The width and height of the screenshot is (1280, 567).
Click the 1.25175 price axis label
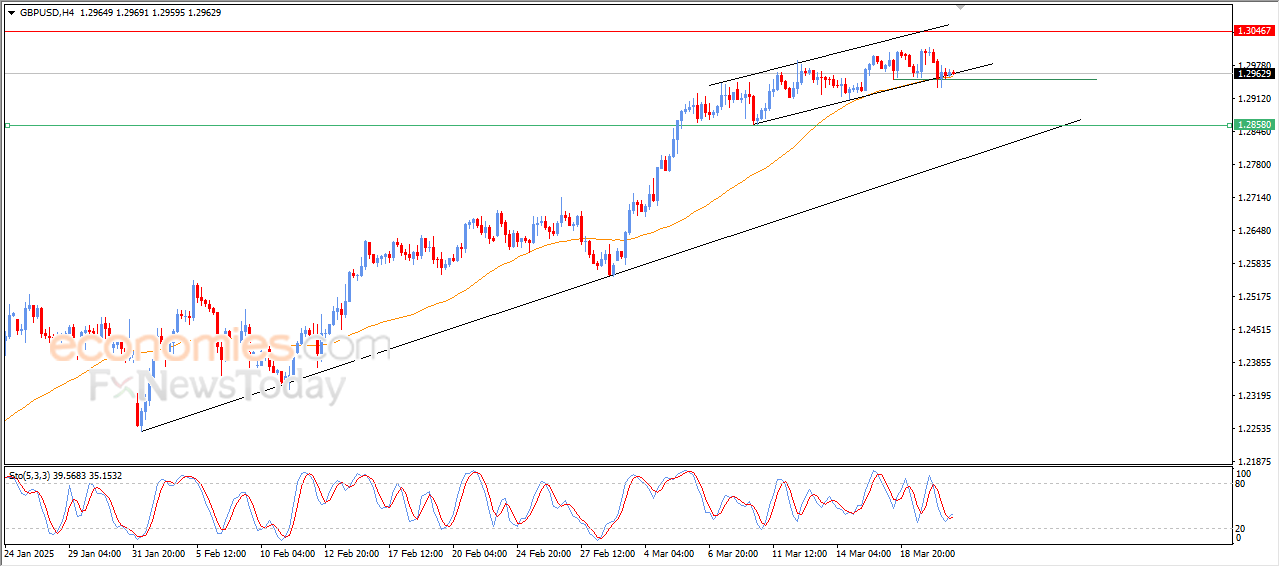pos(1254,297)
